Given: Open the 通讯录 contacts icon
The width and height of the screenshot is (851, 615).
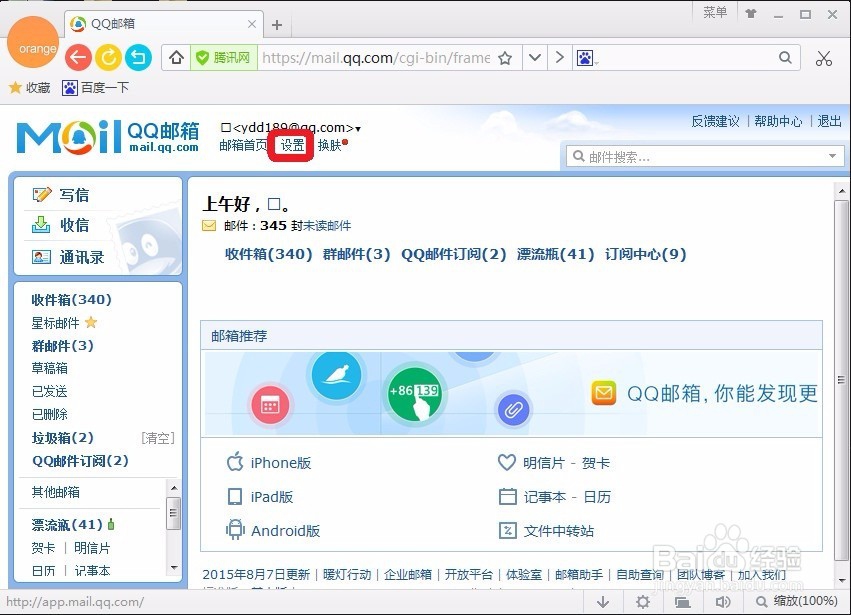Looking at the screenshot, I should coord(41,257).
